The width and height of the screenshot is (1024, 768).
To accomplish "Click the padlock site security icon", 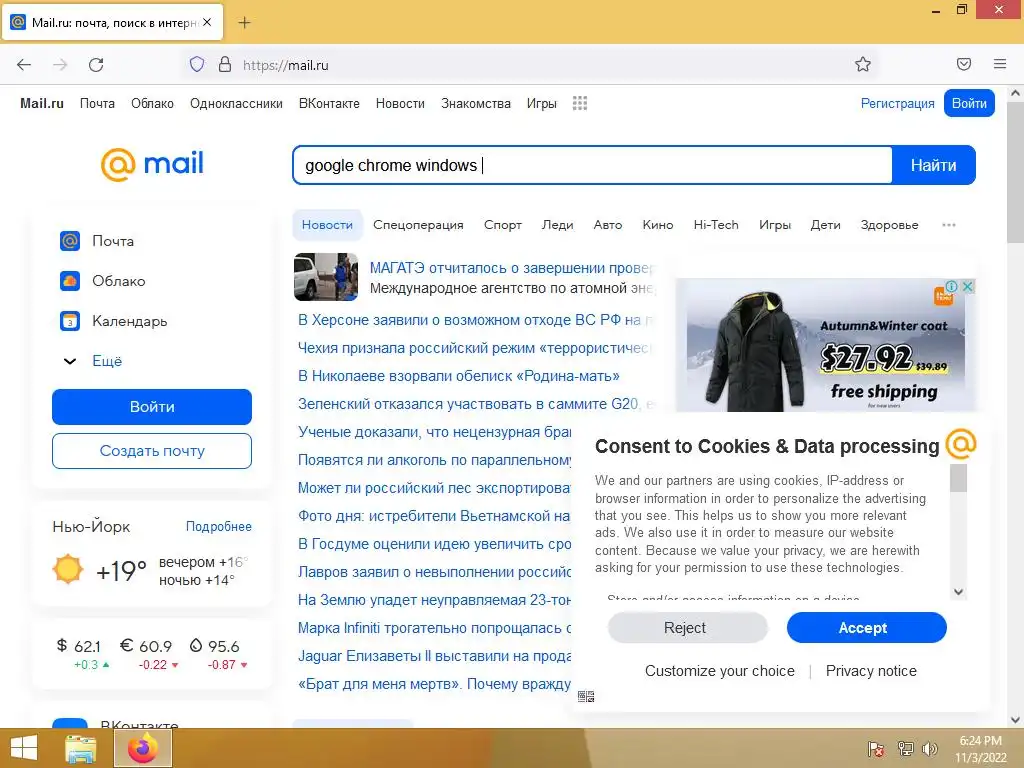I will 225,65.
